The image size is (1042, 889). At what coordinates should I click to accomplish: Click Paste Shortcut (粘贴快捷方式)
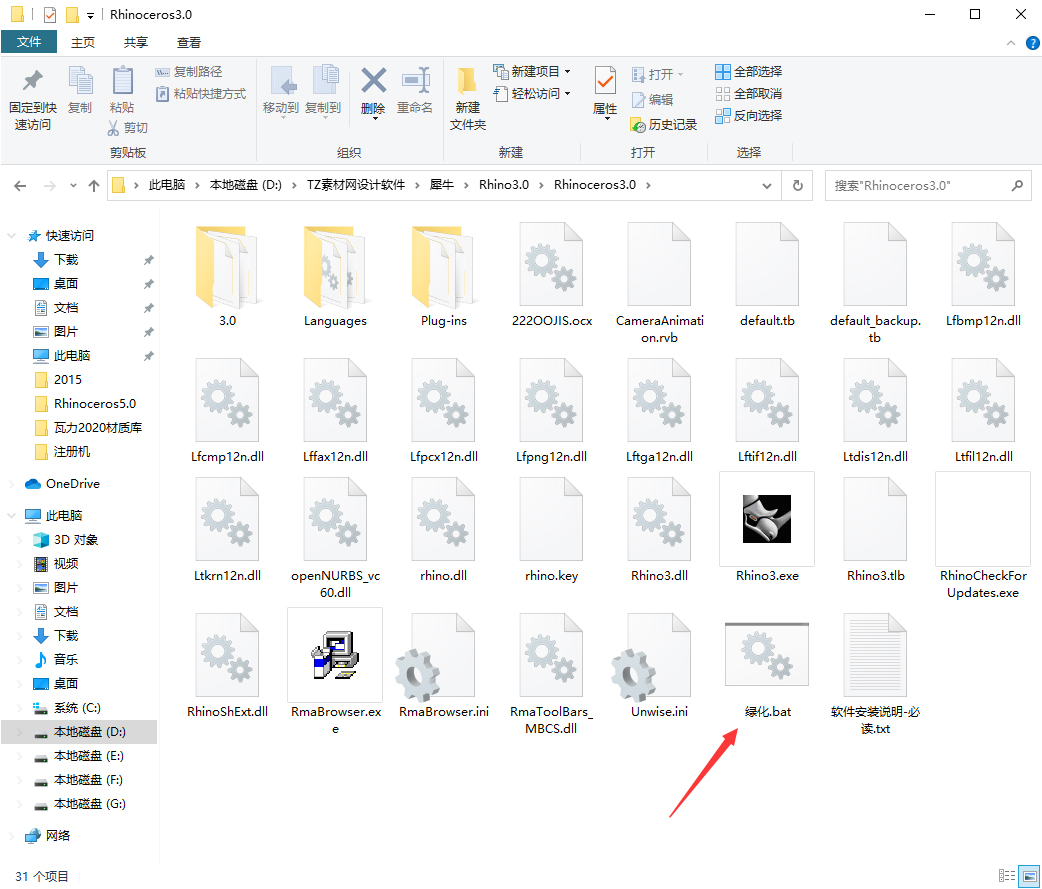click(x=201, y=94)
